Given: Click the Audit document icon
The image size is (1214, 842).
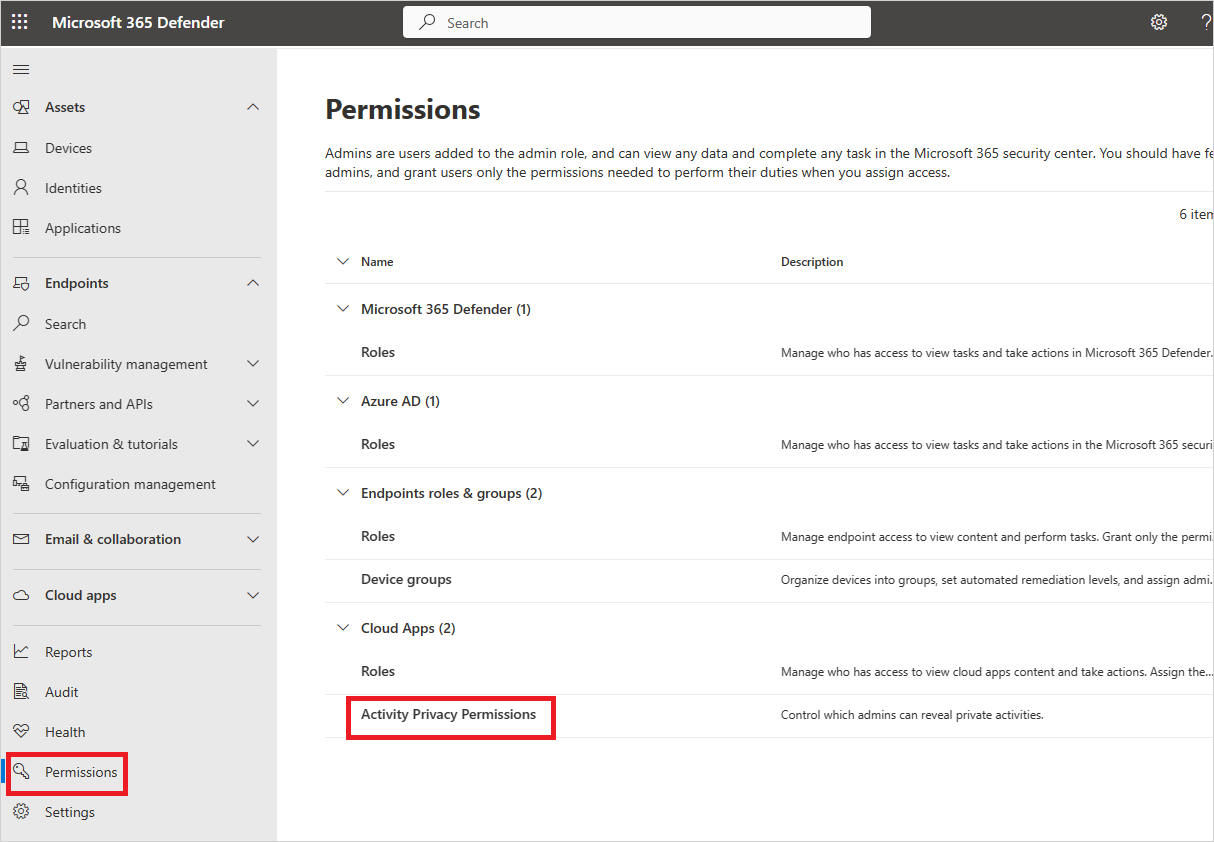Looking at the screenshot, I should click(x=21, y=691).
